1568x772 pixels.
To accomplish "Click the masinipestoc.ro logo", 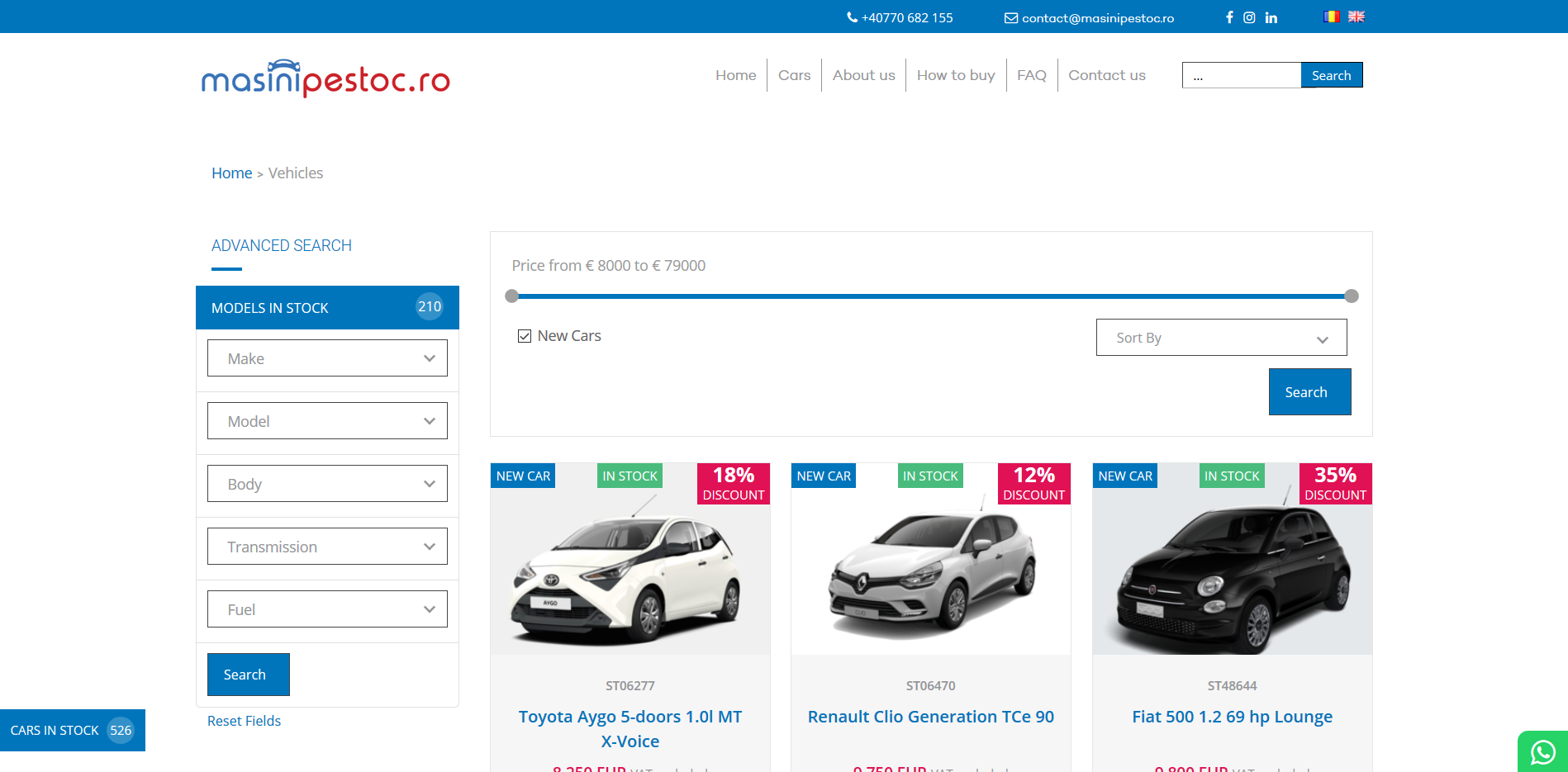I will (325, 78).
